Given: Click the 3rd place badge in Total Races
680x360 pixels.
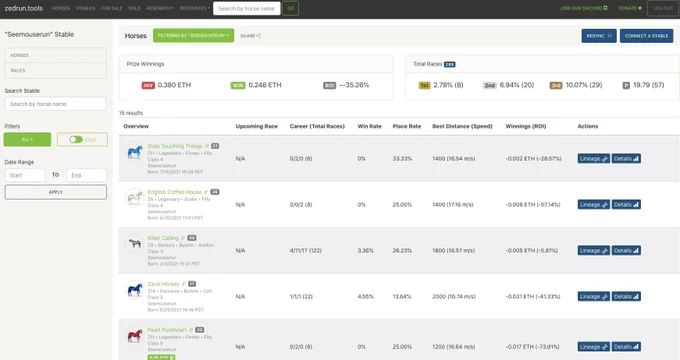Looking at the screenshot, I should (x=556, y=85).
